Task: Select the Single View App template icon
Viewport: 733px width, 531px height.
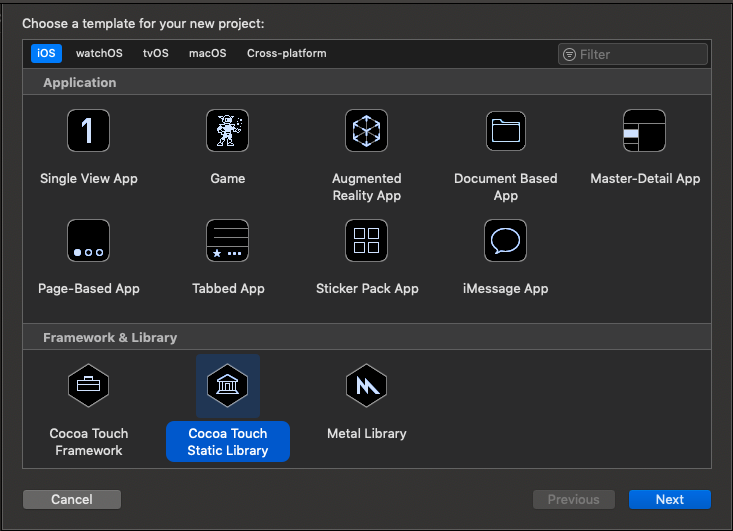Action: click(88, 130)
